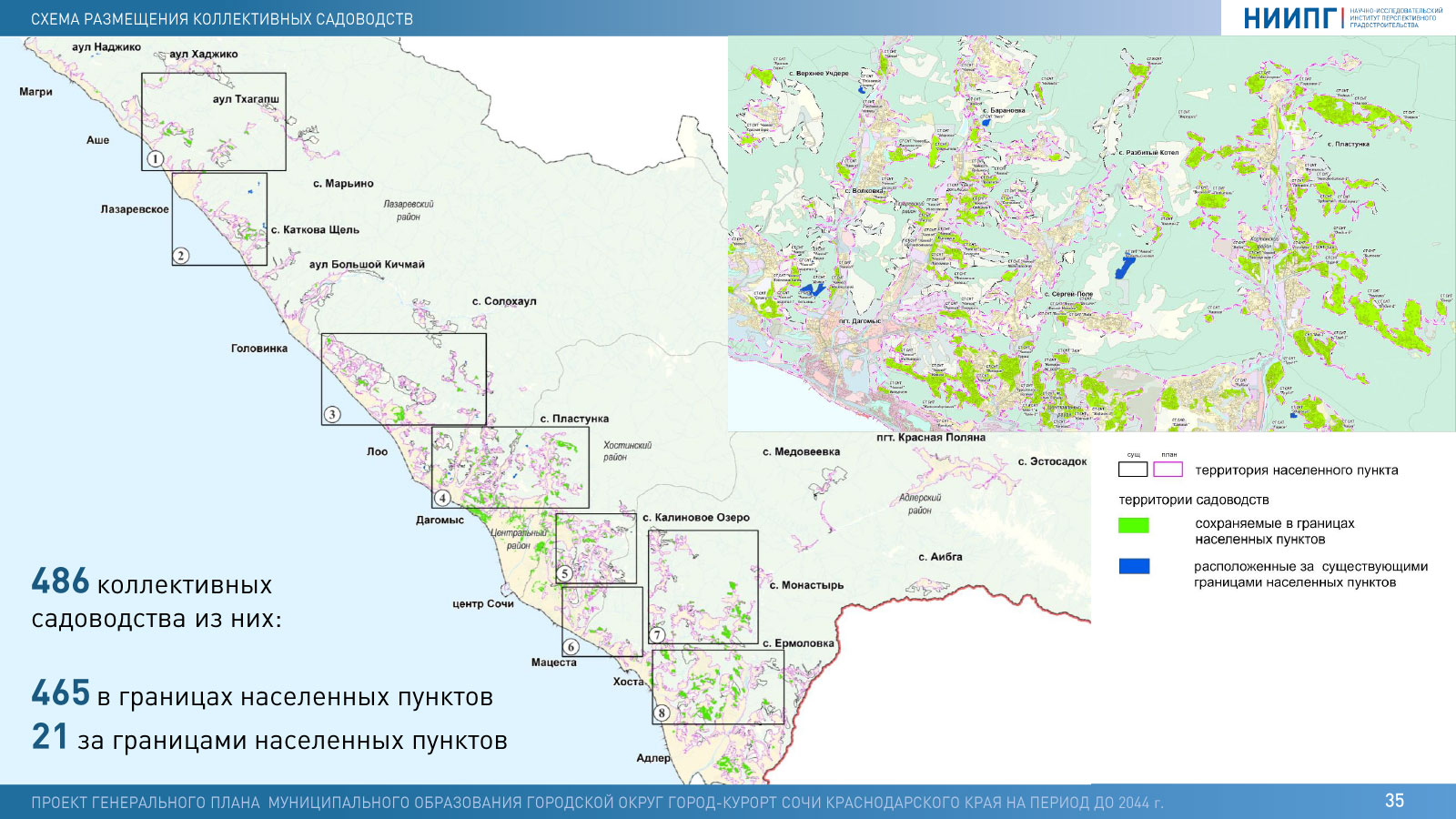This screenshot has width=1456, height=819.
Task: Click the district label 'Лазаревский район'
Action: click(409, 211)
